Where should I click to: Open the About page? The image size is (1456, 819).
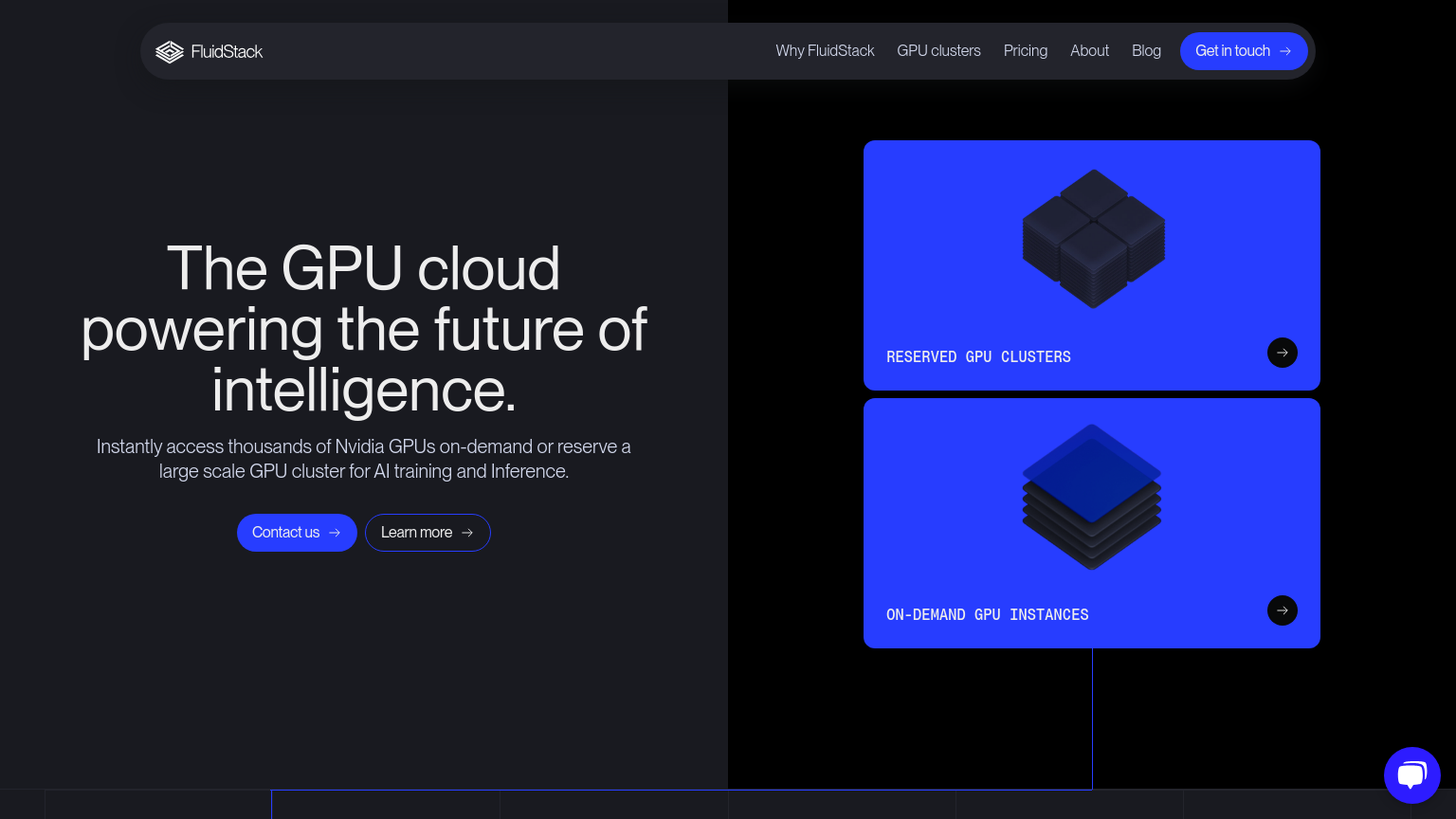click(x=1089, y=51)
